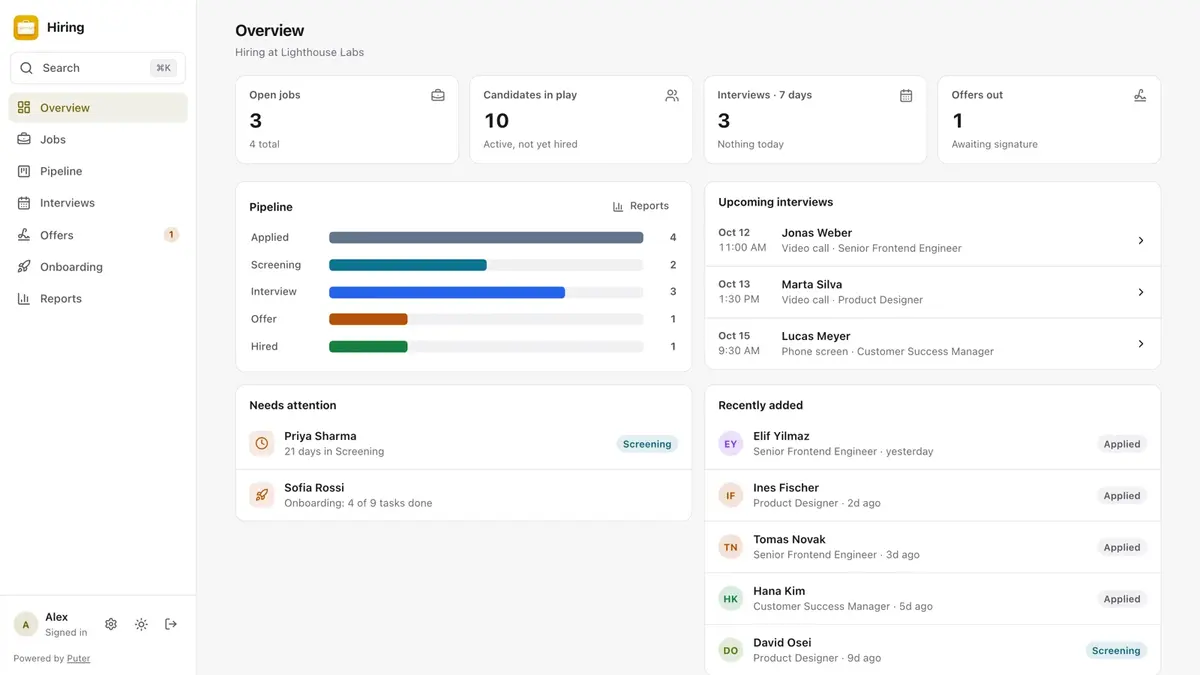The width and height of the screenshot is (1200, 675).
Task: Open Lucas Meyer interview via chevron
Action: [x=1141, y=344]
